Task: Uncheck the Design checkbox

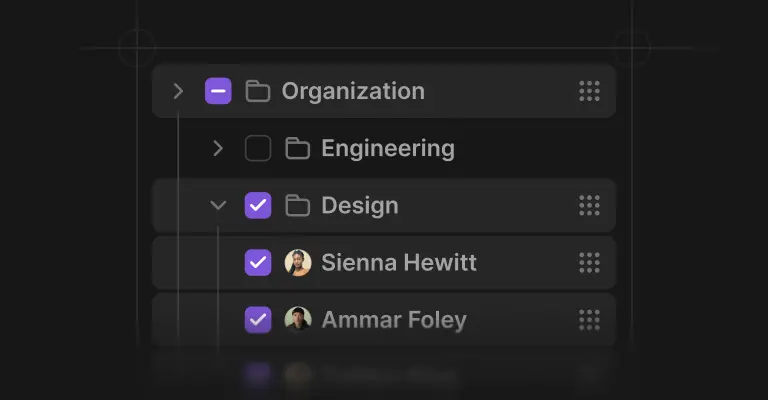Action: (258, 206)
